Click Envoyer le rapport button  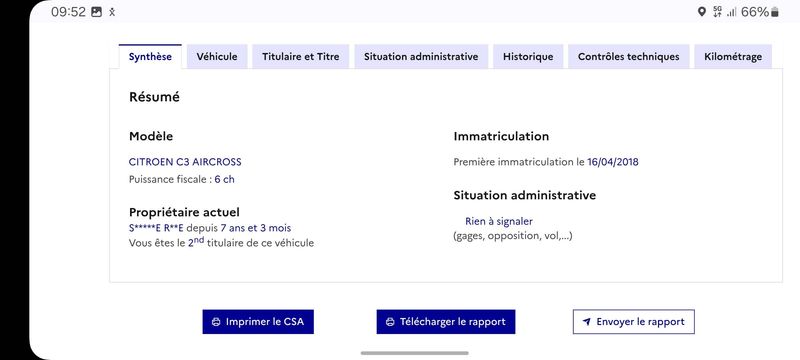point(634,322)
